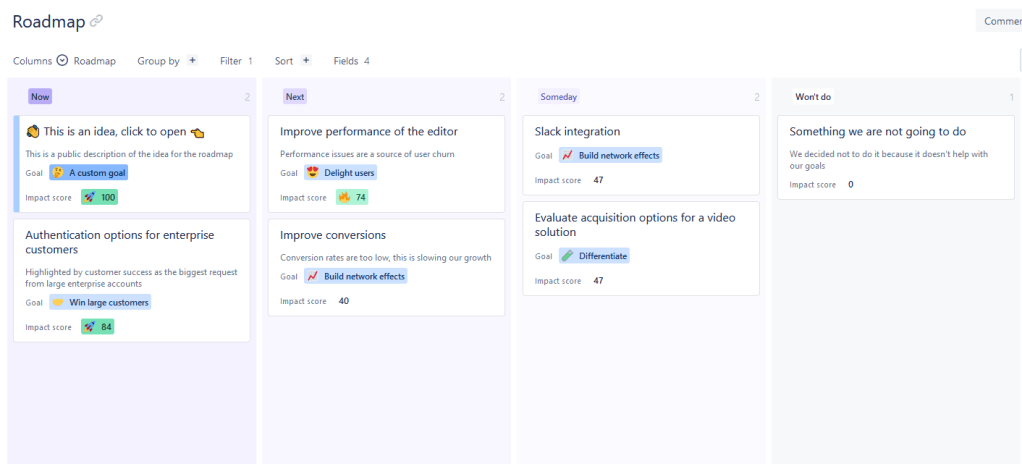Open the Comments button at top right
1022x464 pixels.
pyautogui.click(x=1000, y=21)
